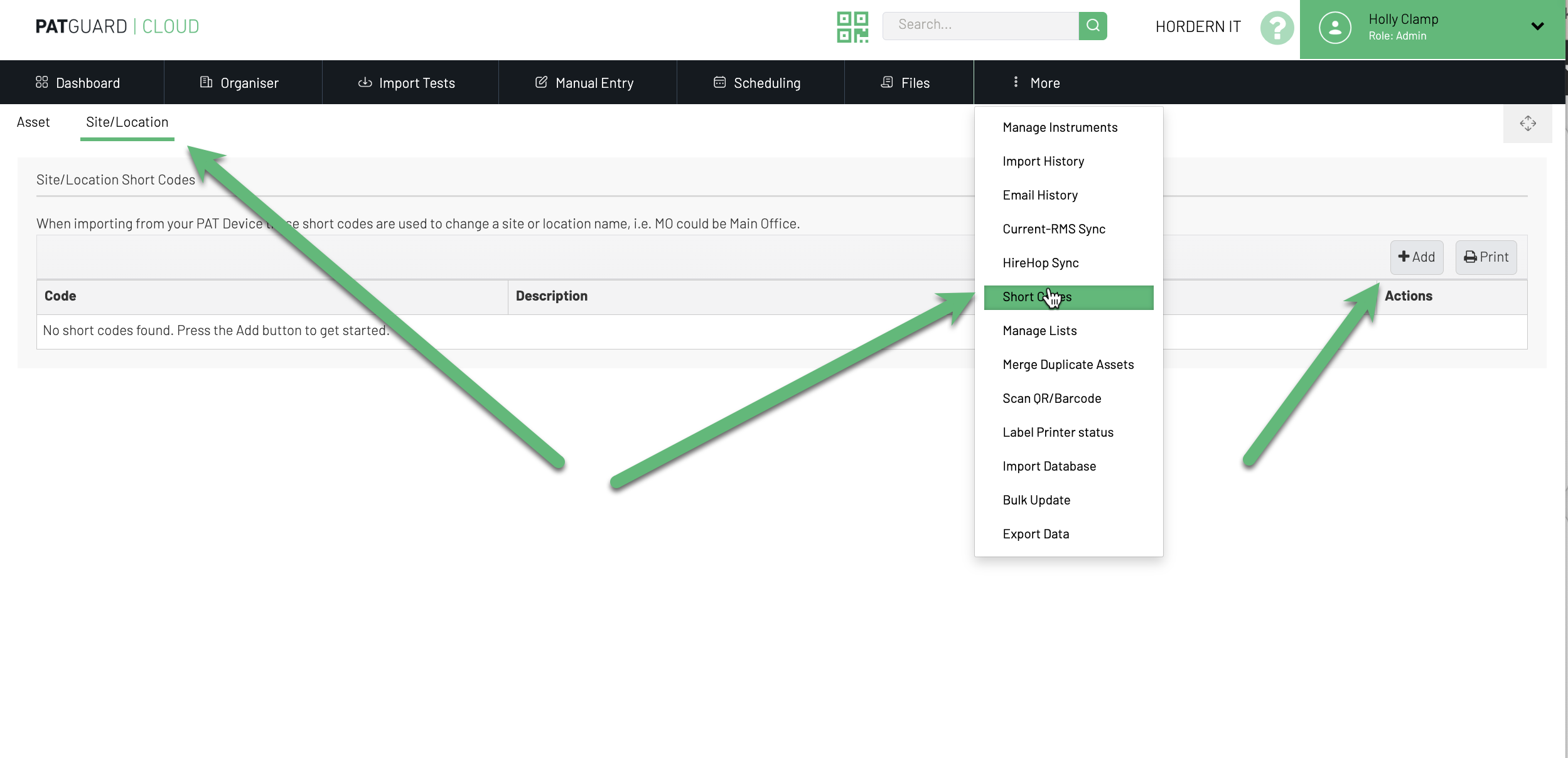Choose Manage Instruments from menu
Screen dimensions: 1568x758
[1060, 127]
